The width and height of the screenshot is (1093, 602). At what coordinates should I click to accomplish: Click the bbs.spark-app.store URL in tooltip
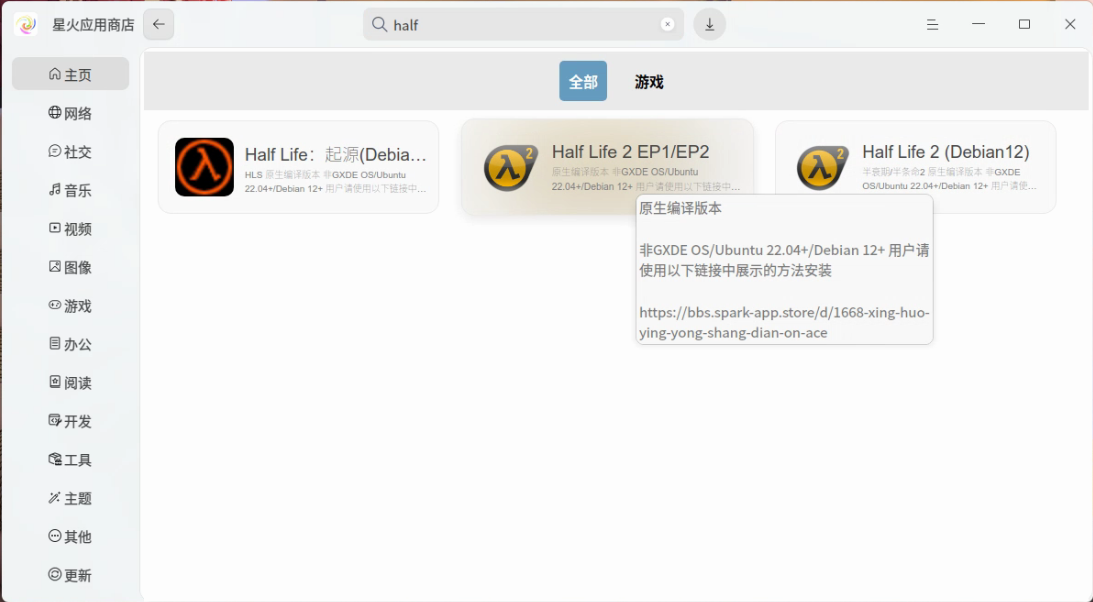click(784, 323)
